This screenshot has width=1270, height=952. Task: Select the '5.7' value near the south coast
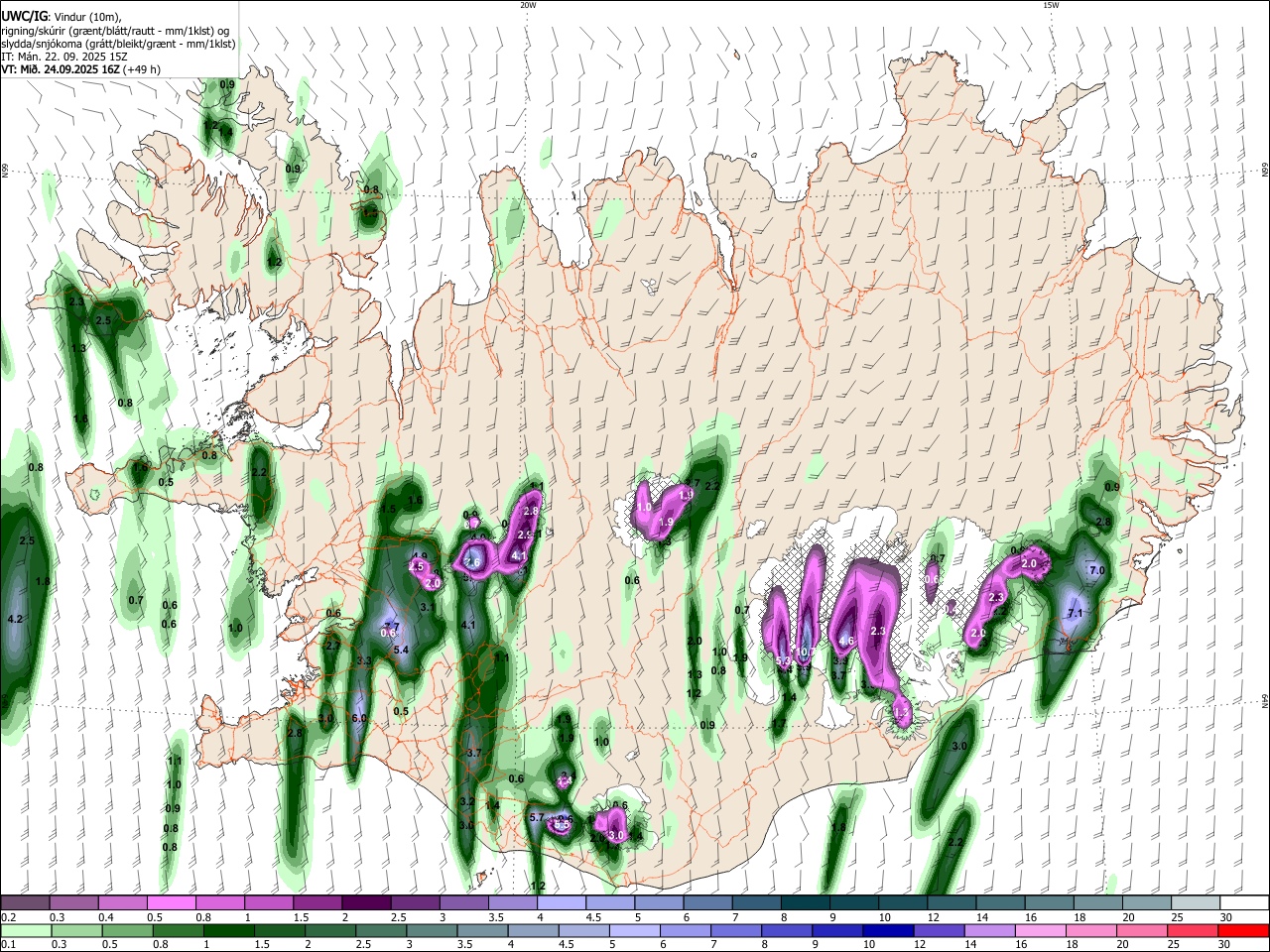pos(537,818)
